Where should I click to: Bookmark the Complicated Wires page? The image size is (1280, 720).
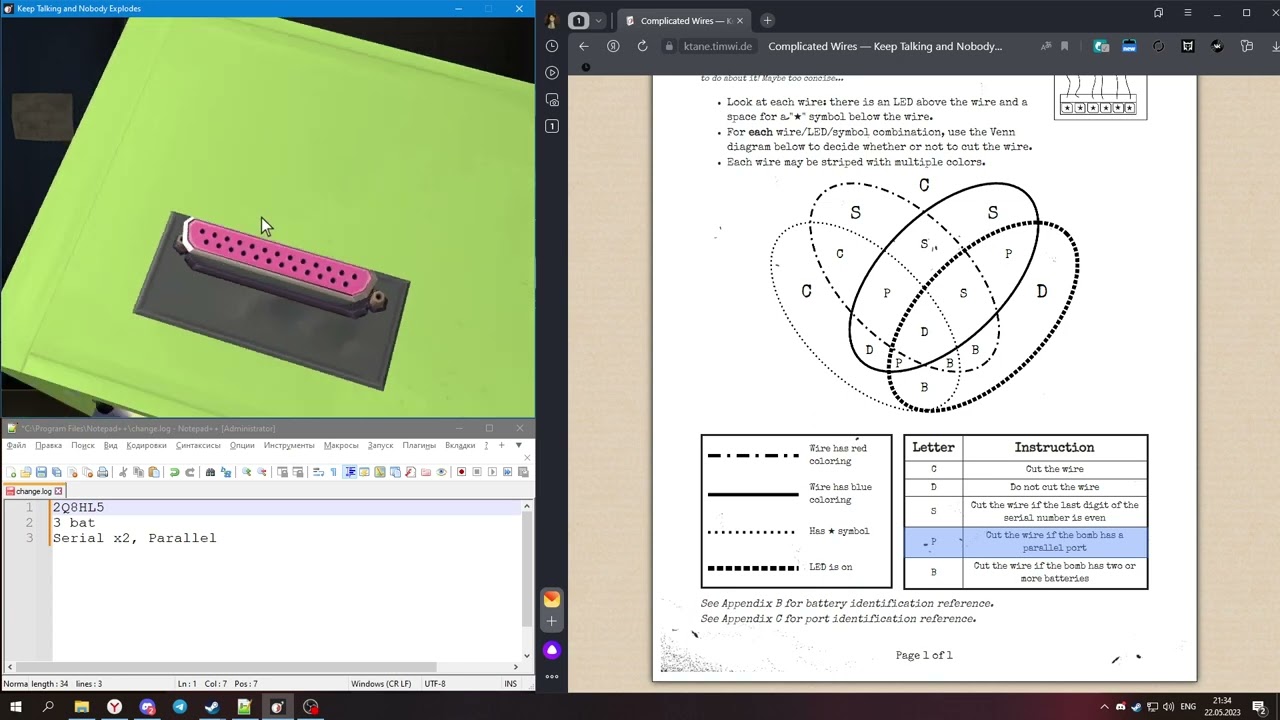point(1064,46)
